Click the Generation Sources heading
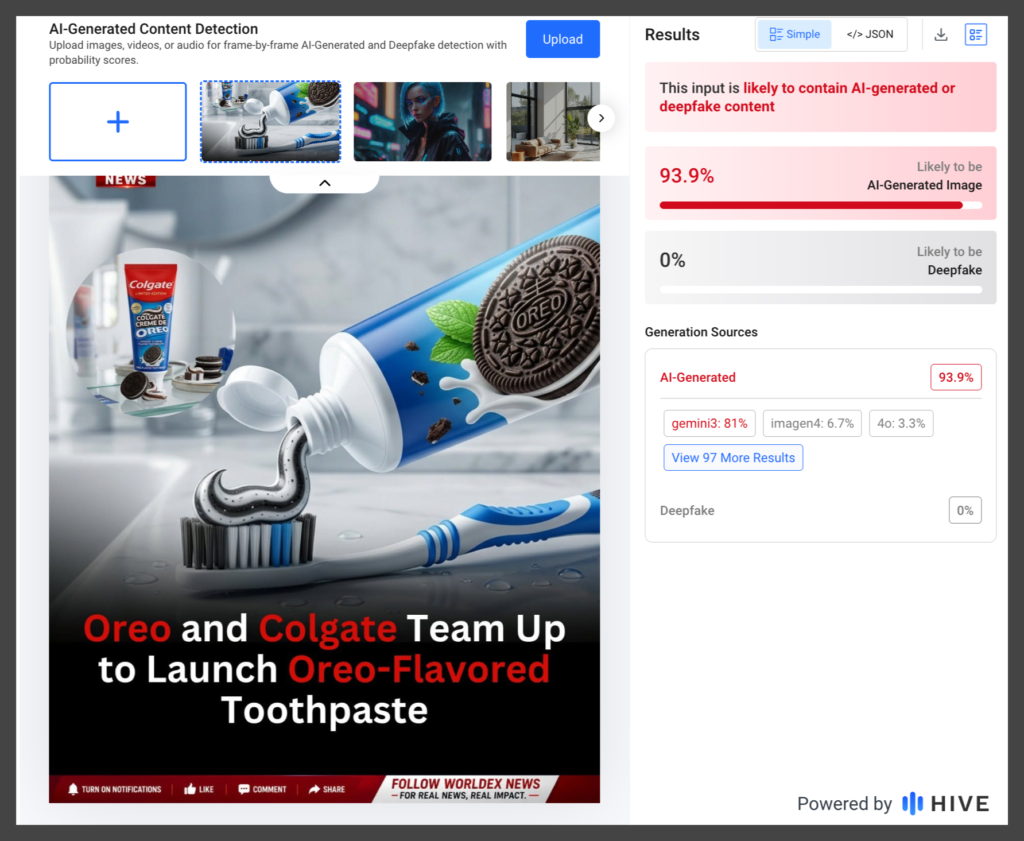The width and height of the screenshot is (1024, 841). 701,332
